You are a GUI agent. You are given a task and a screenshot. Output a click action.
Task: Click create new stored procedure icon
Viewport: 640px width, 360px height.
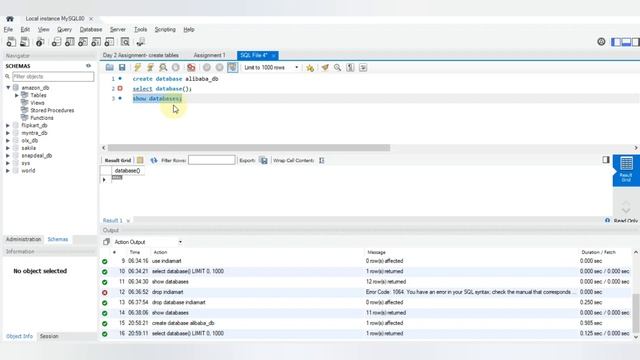point(96,42)
